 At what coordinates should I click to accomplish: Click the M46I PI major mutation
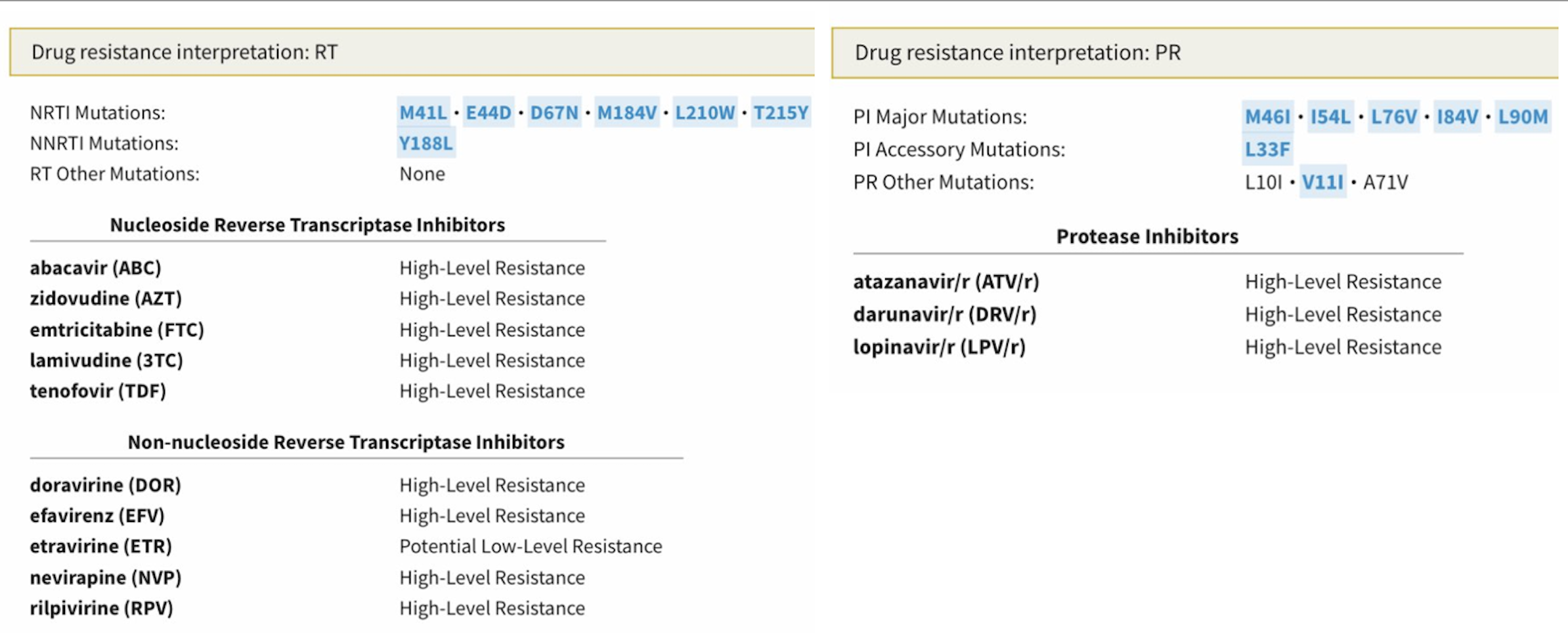click(x=1267, y=117)
